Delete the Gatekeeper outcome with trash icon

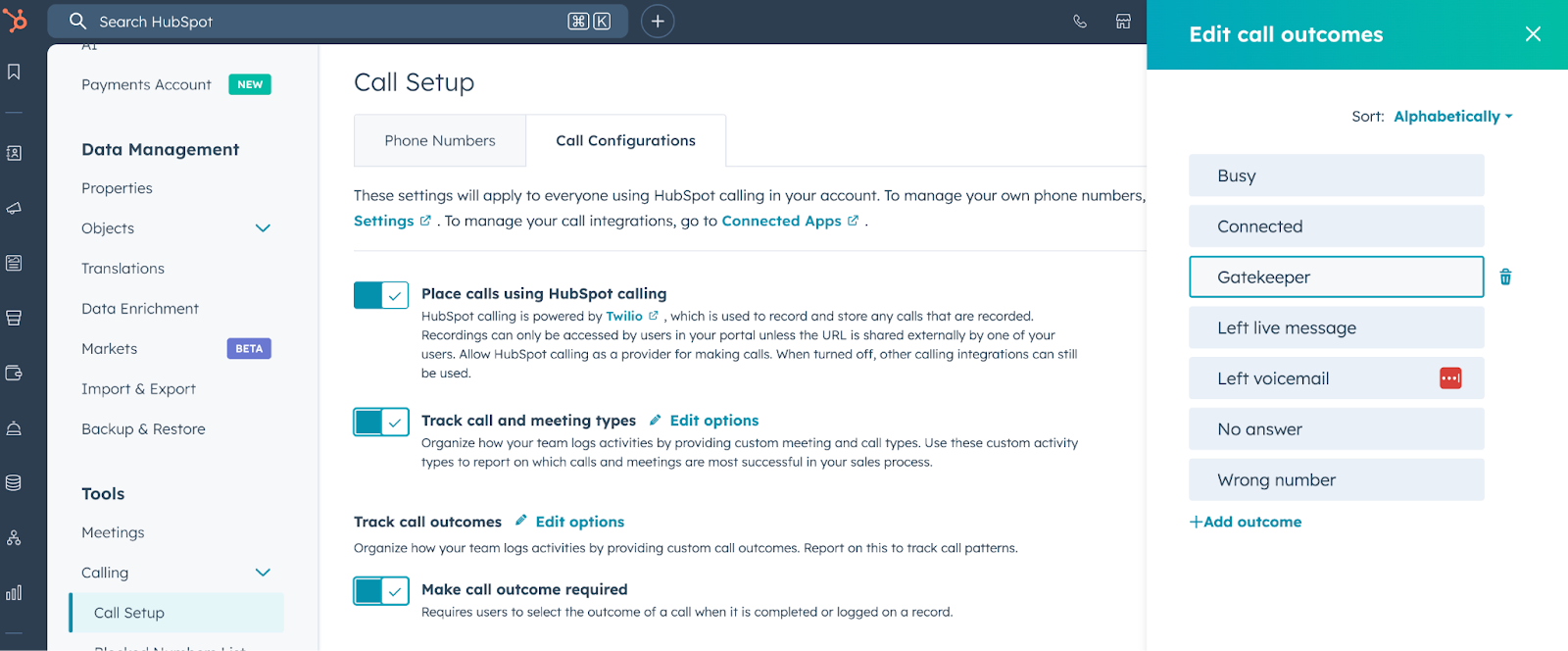pos(1505,277)
